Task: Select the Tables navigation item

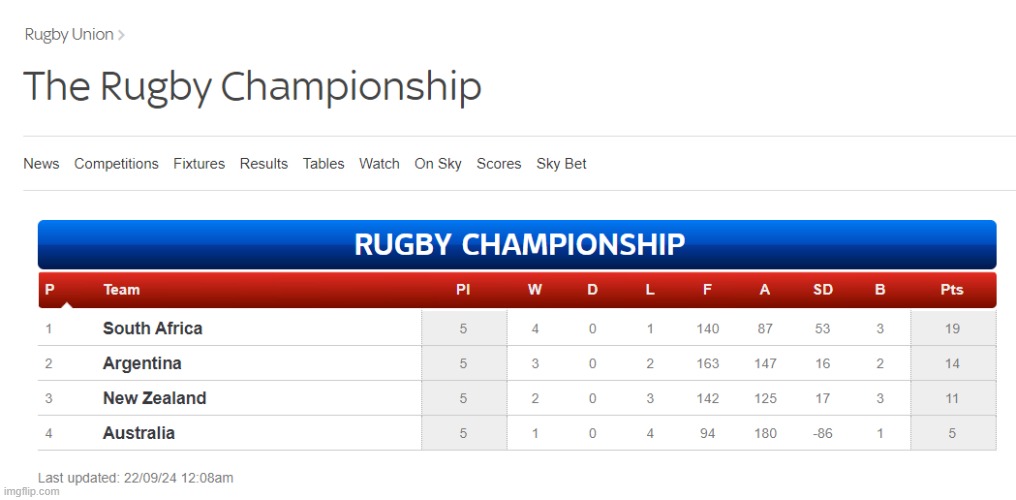Action: click(x=323, y=164)
